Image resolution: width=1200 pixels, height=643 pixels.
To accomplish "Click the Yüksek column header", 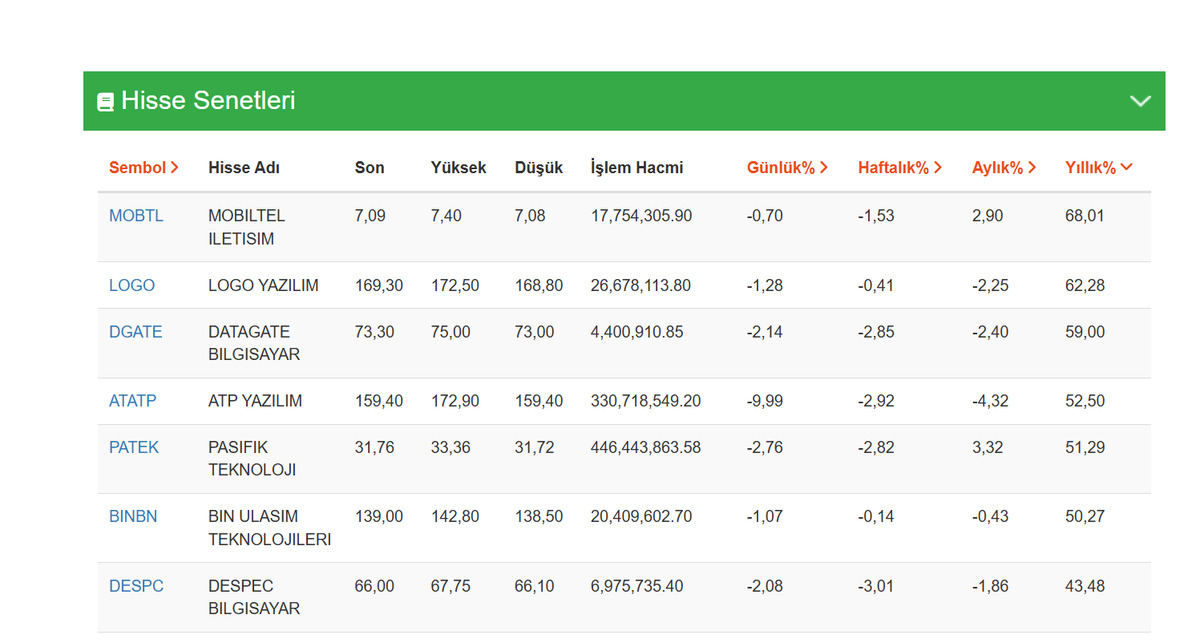I will click(458, 168).
